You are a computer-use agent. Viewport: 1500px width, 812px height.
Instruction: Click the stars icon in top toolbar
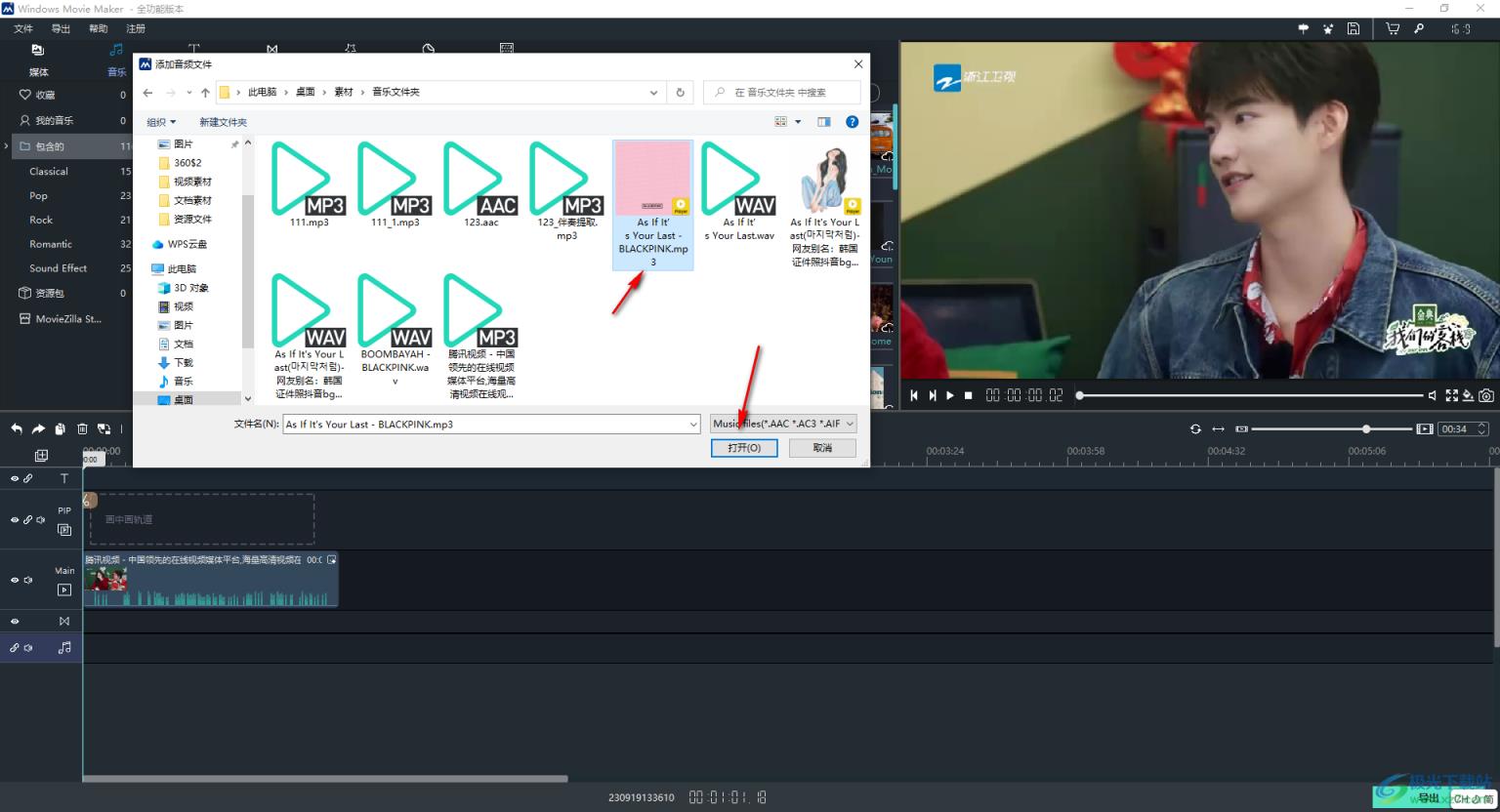(x=1328, y=29)
